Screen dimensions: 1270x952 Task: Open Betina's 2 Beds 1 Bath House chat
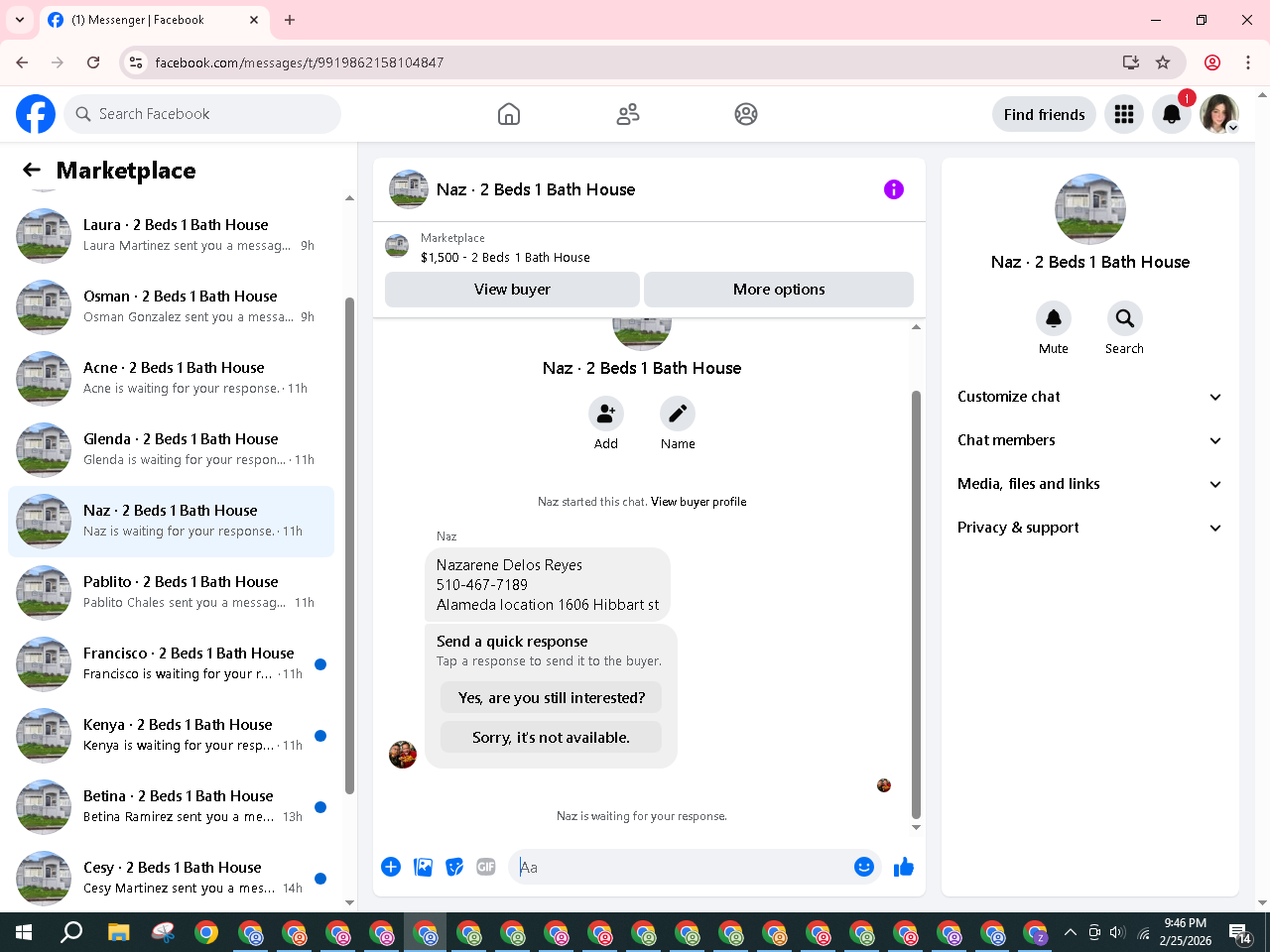[171, 807]
